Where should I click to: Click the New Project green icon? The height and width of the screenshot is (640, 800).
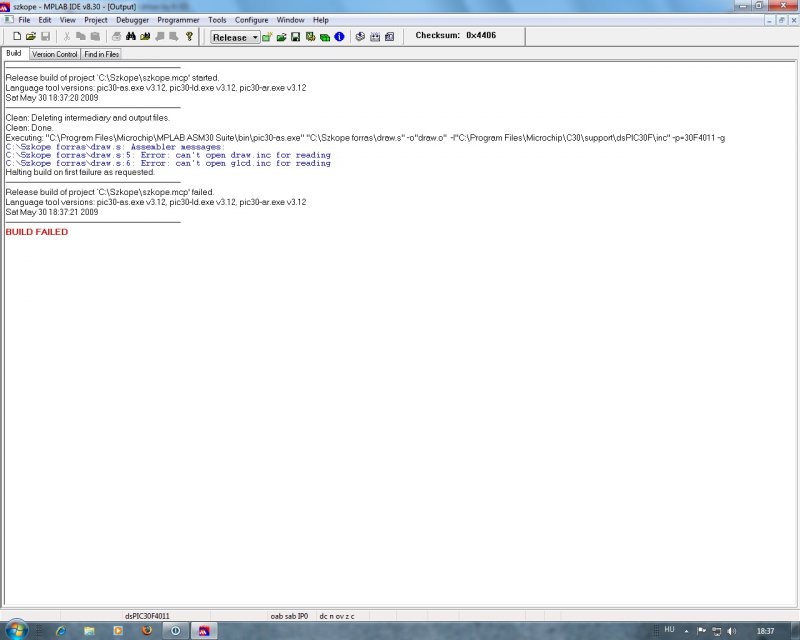click(267, 37)
